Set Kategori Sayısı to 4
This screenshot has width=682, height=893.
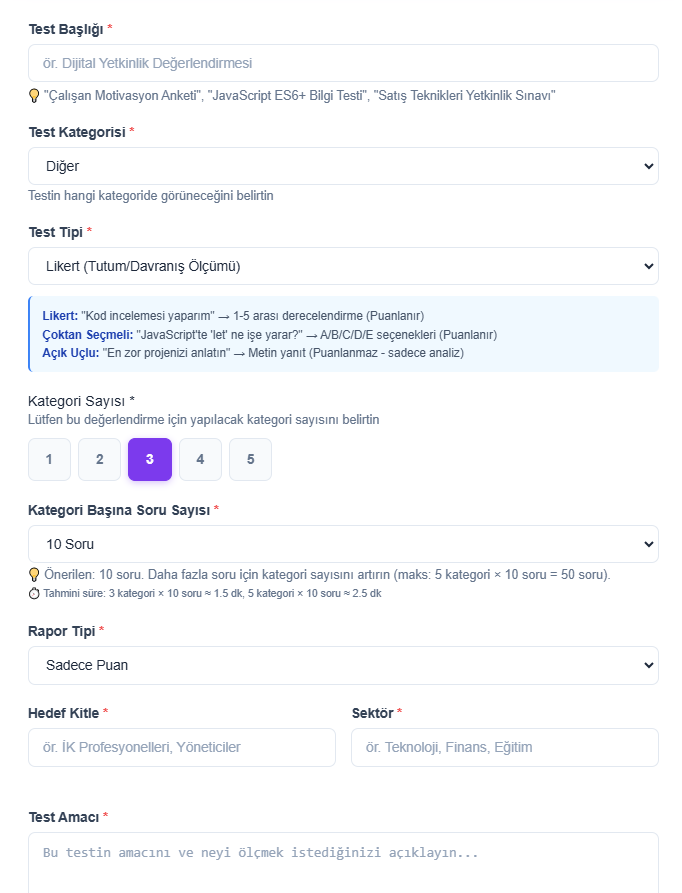(200, 460)
